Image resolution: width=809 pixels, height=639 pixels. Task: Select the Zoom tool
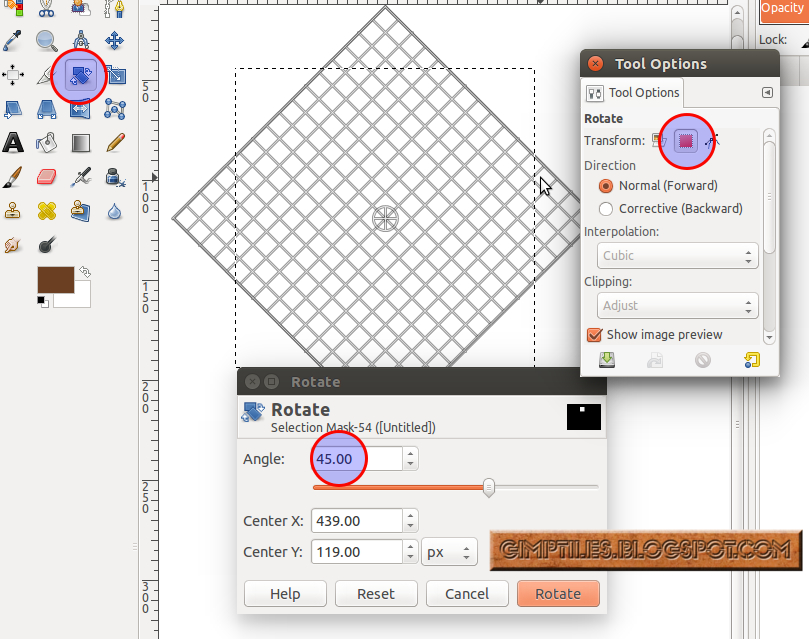(x=47, y=40)
